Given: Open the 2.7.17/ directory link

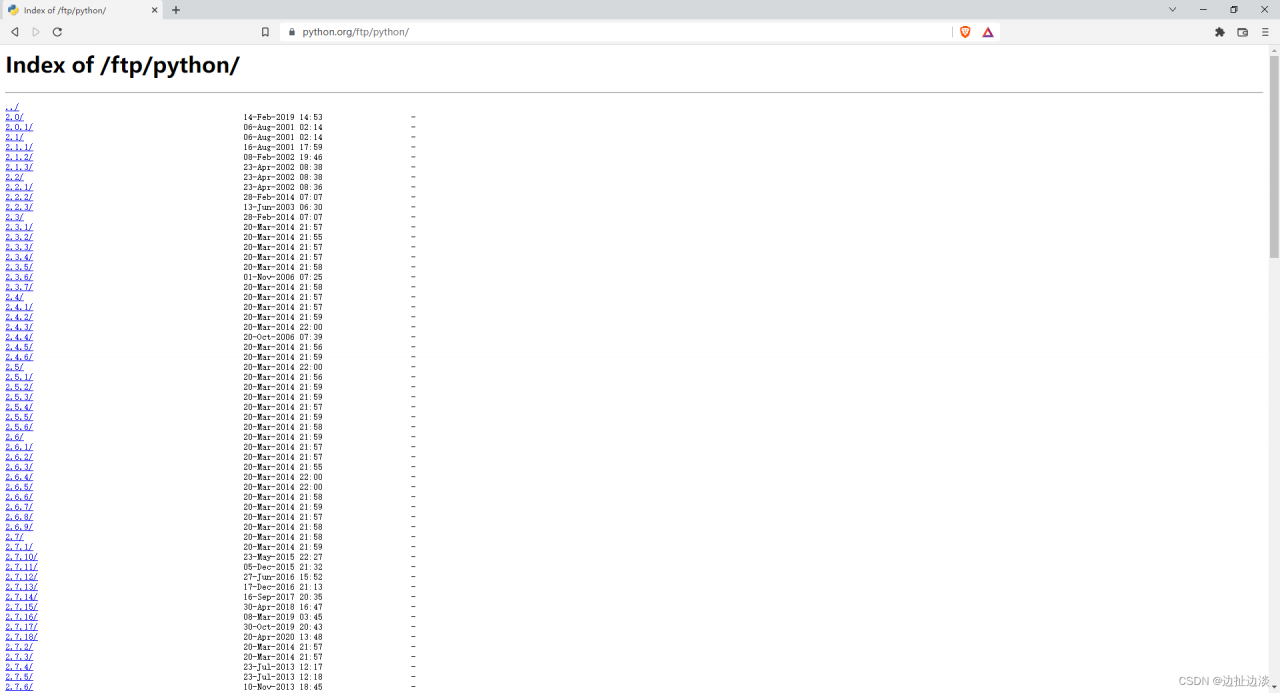Looking at the screenshot, I should click(x=21, y=627).
